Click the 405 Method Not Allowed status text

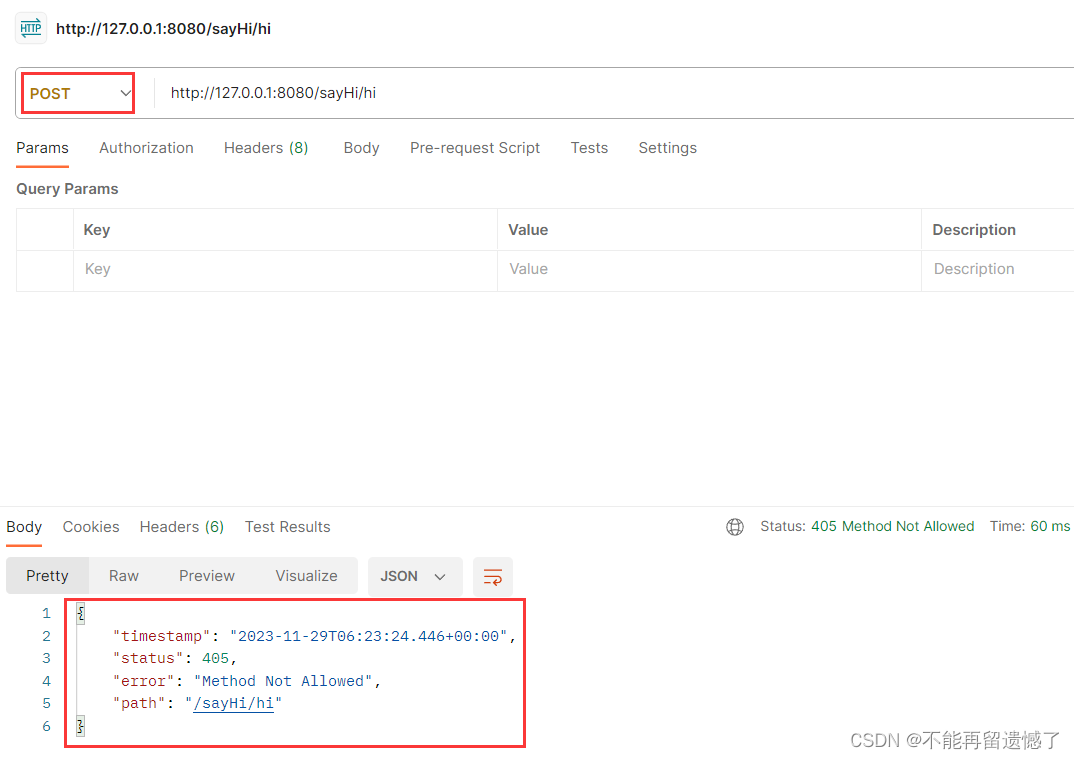(x=892, y=526)
